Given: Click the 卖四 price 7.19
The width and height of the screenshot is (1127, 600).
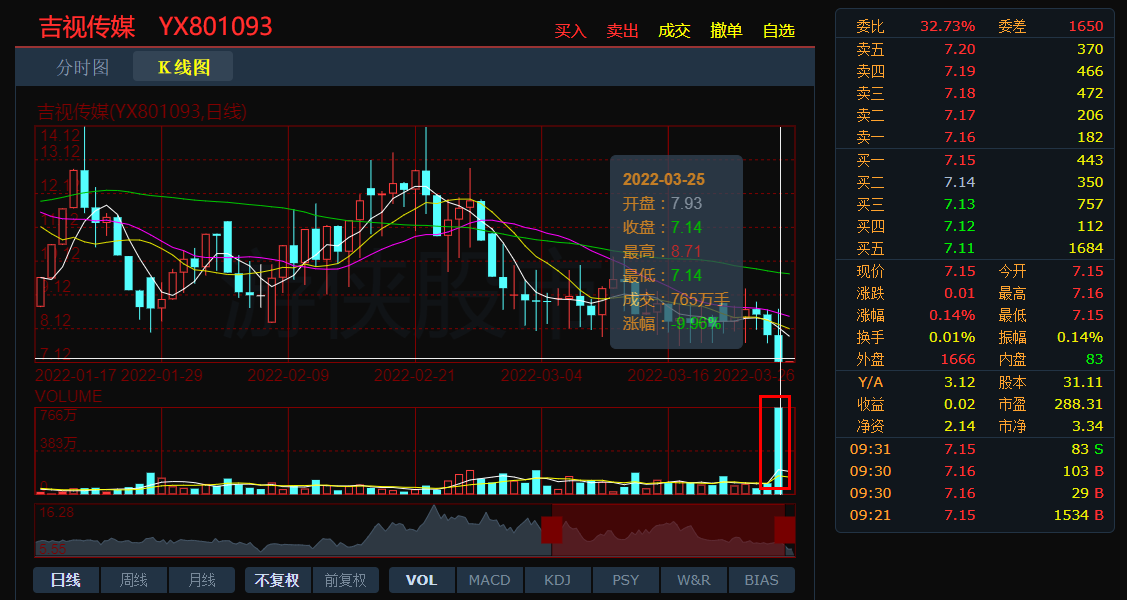Looking at the screenshot, I should coord(960,71).
